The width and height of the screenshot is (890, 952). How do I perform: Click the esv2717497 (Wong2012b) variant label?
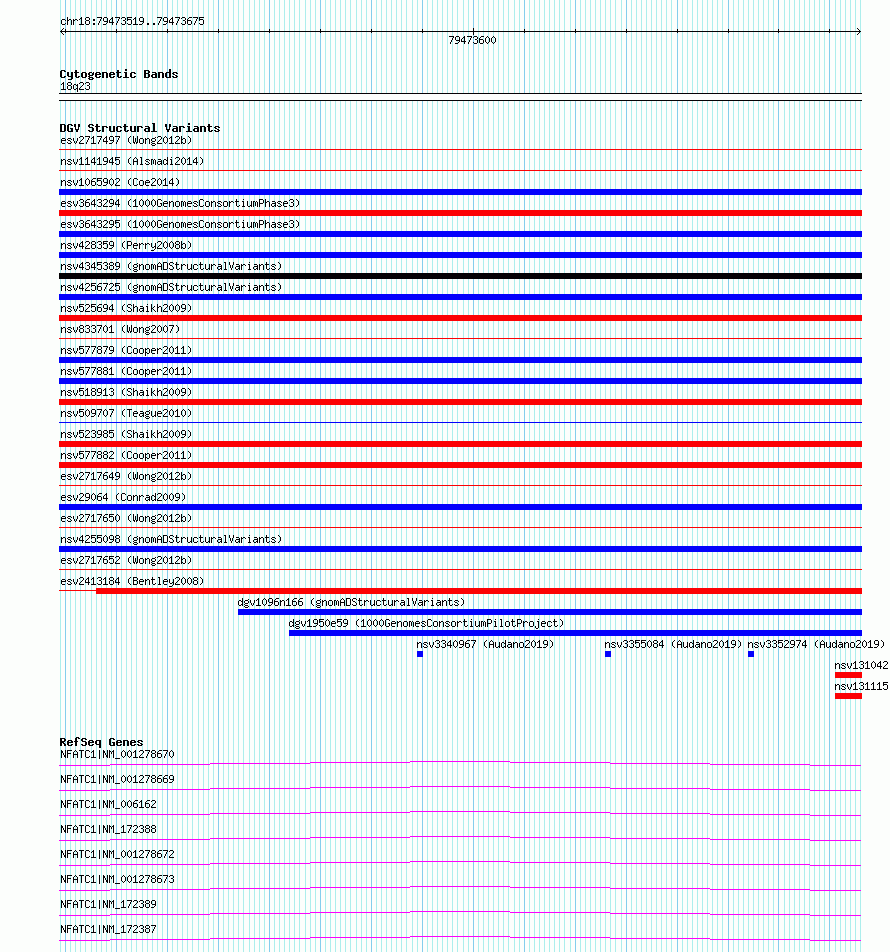126,140
